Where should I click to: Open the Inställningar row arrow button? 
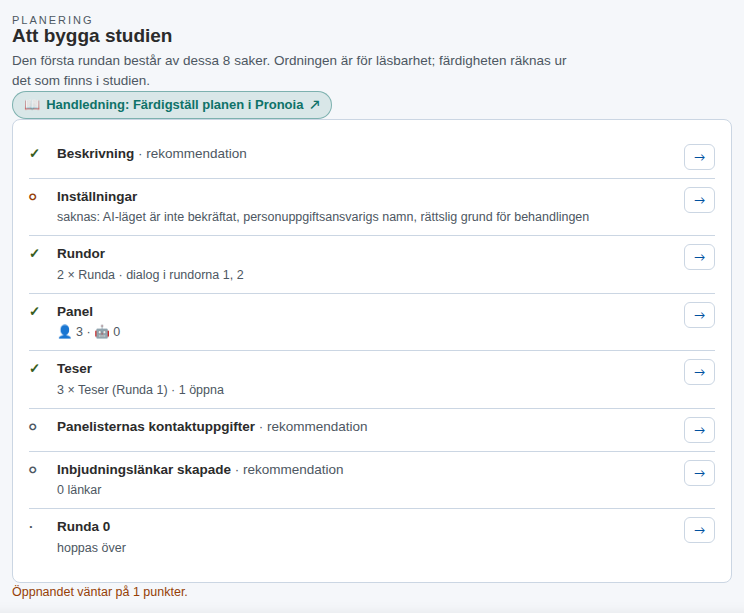[x=699, y=200]
